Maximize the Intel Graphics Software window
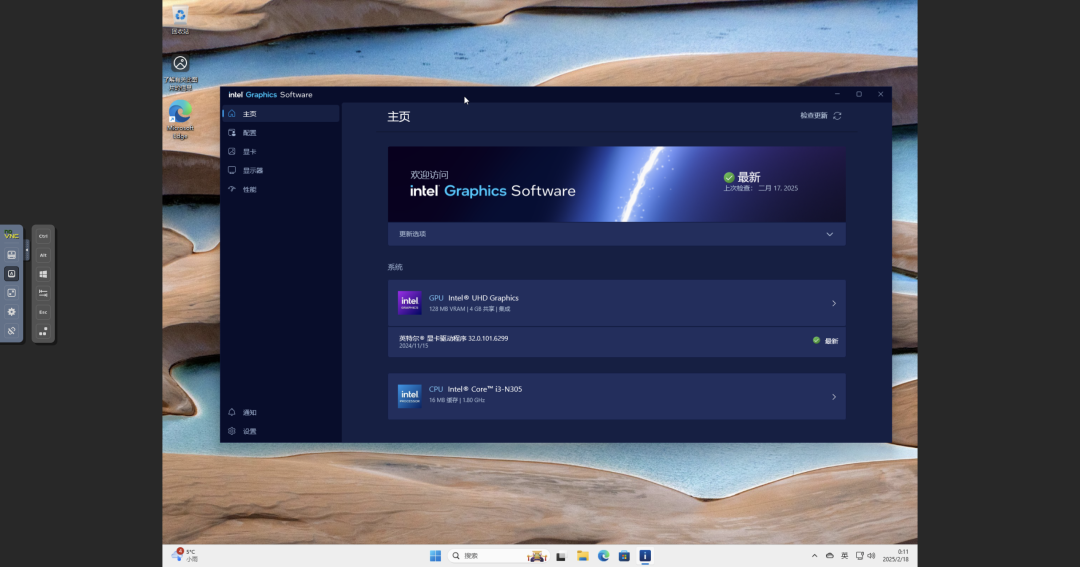Viewport: 1080px width, 567px height. click(859, 94)
